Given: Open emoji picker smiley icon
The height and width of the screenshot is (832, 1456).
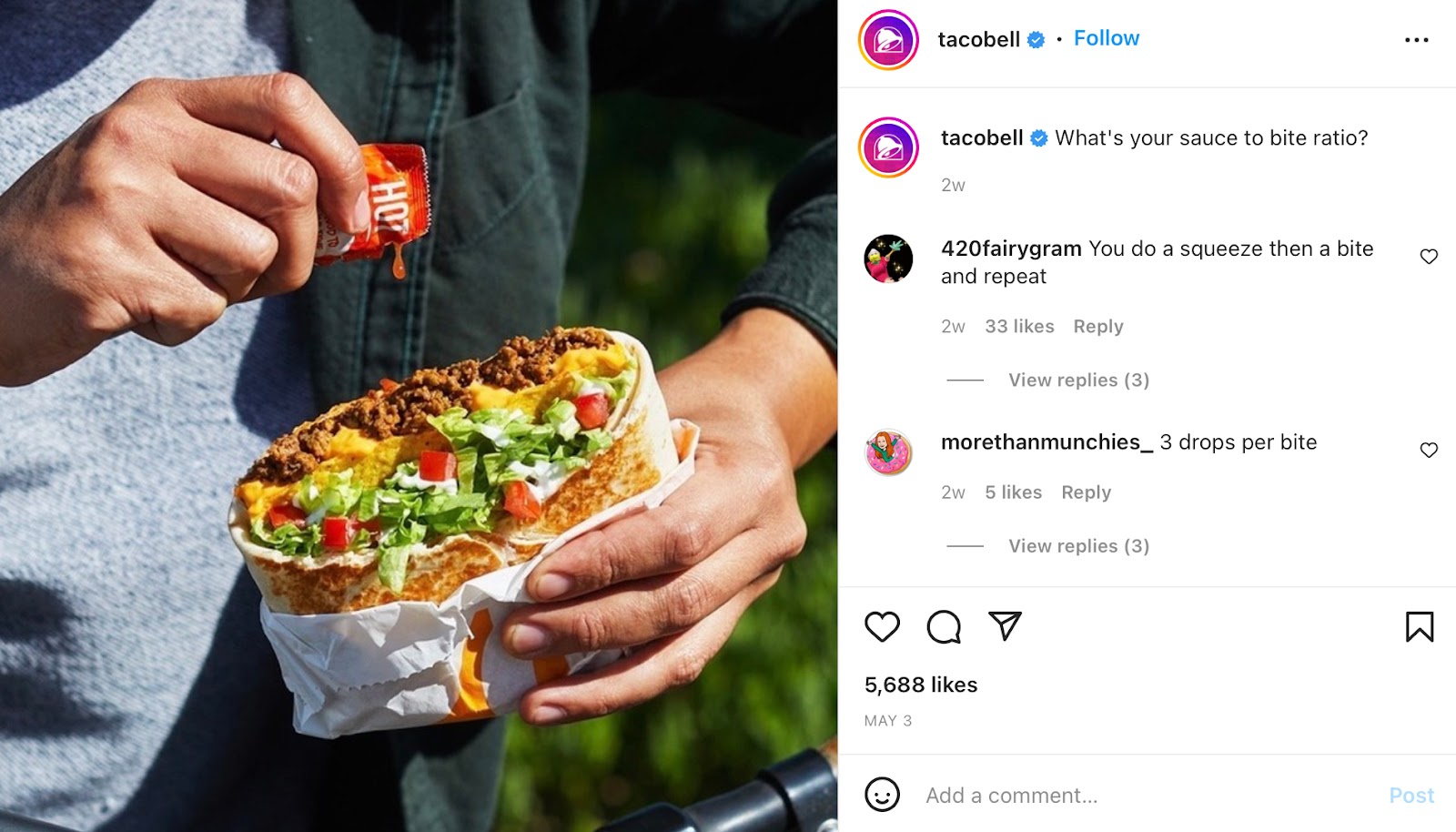Looking at the screenshot, I should (x=882, y=795).
